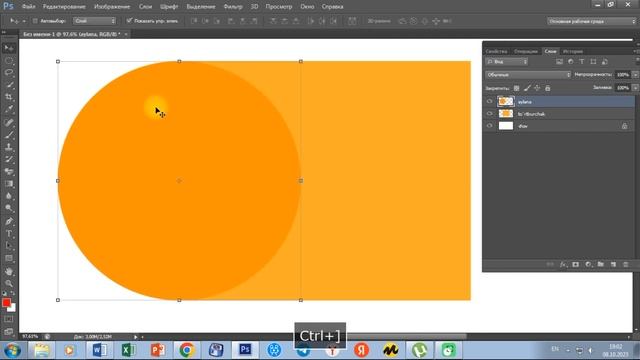This screenshot has width=640, height=360.
Task: Create a new layer group
Action: click(x=600, y=264)
